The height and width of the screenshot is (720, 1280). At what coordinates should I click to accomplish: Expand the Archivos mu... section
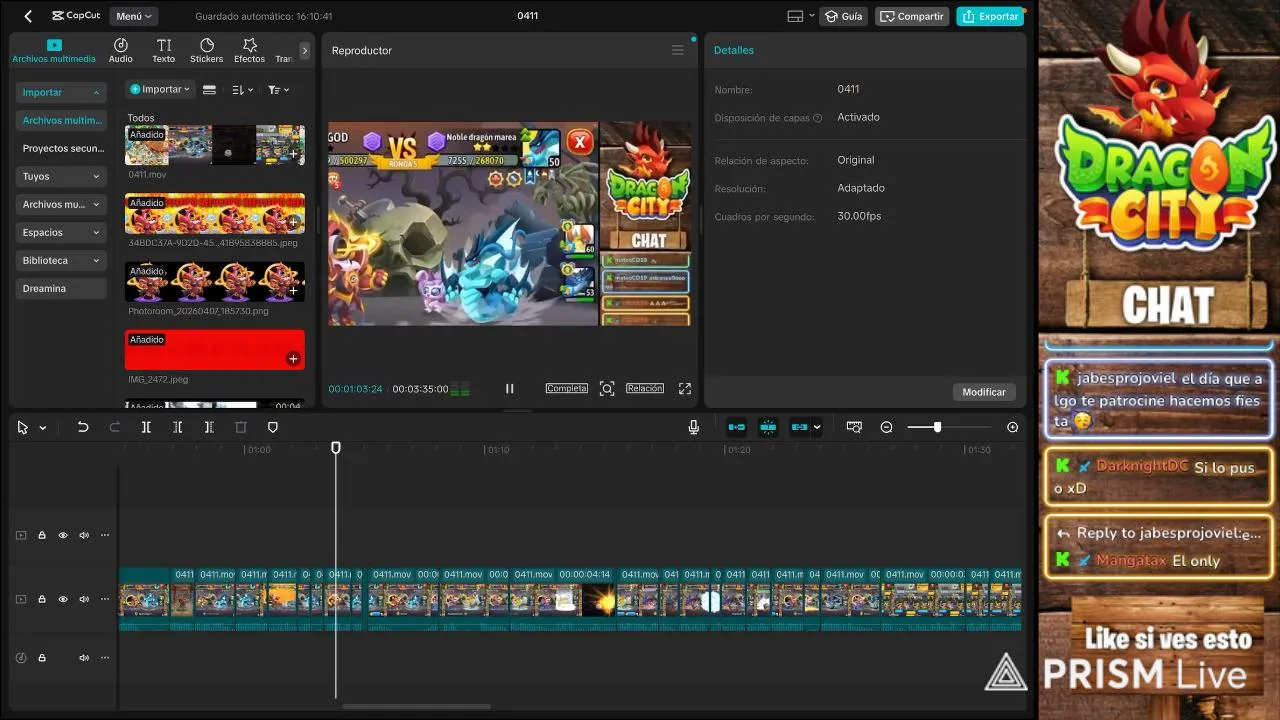point(62,204)
